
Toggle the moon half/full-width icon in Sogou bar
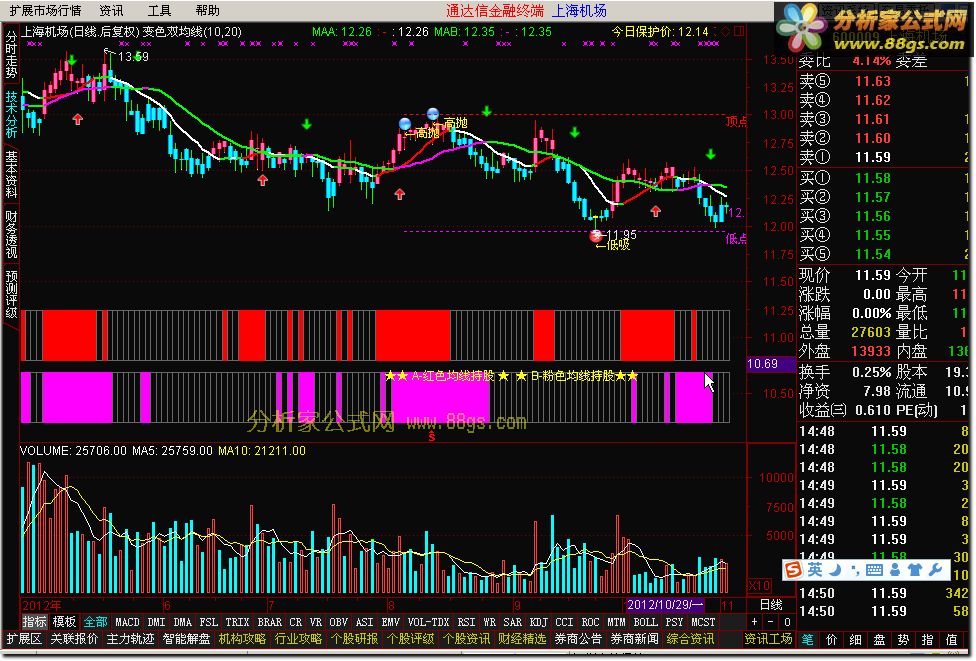pyautogui.click(x=835, y=570)
